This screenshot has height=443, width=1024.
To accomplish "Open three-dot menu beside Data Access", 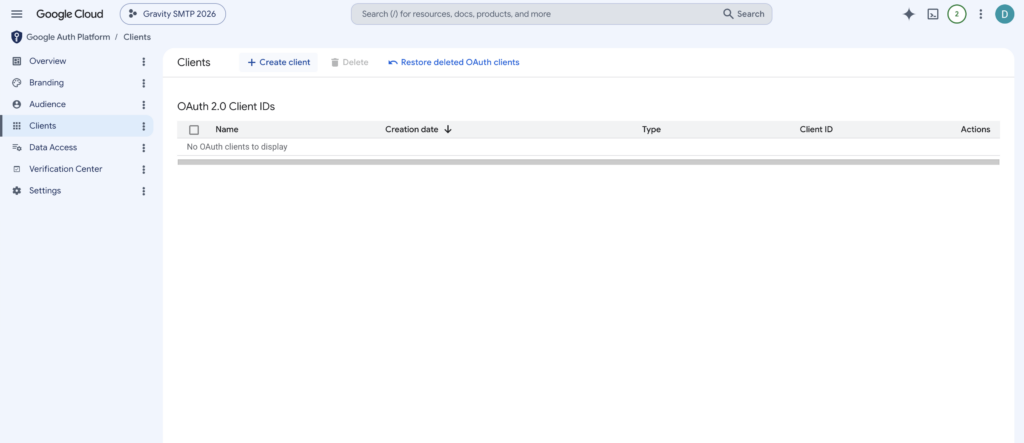I will pyautogui.click(x=144, y=148).
